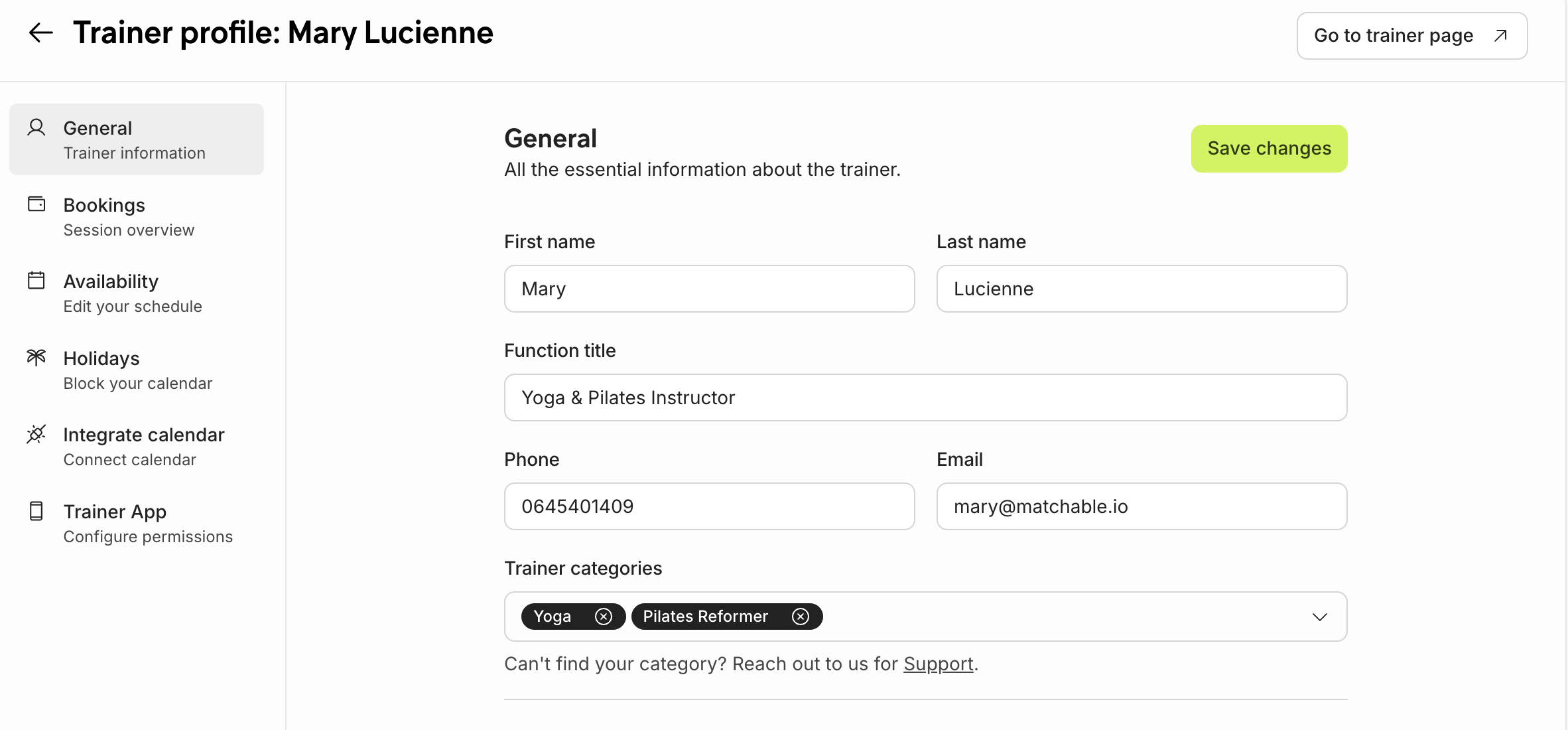
Task: Click the General person icon
Action: [x=36, y=127]
